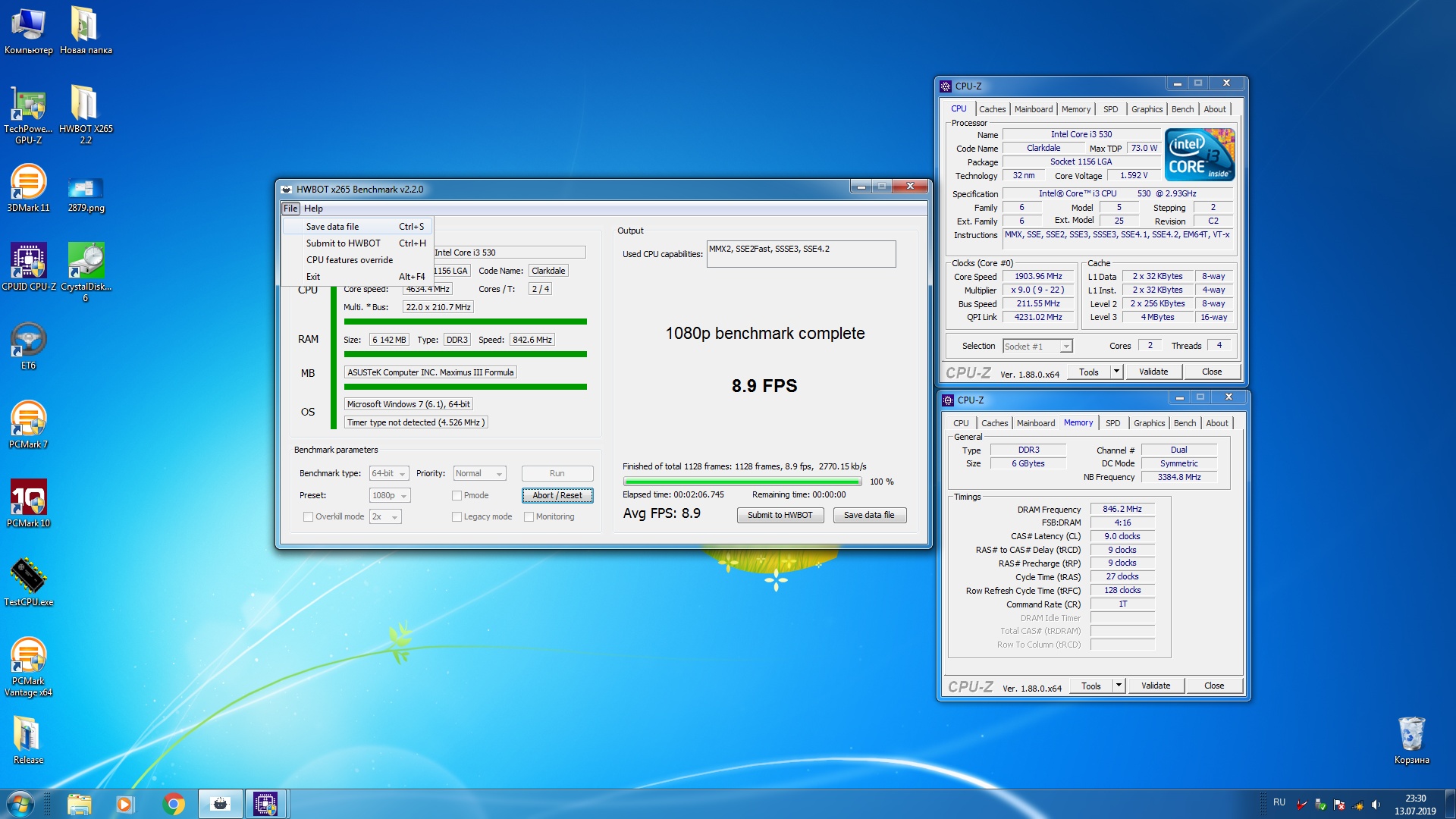Click the Used CPU capabilities field

[801, 254]
